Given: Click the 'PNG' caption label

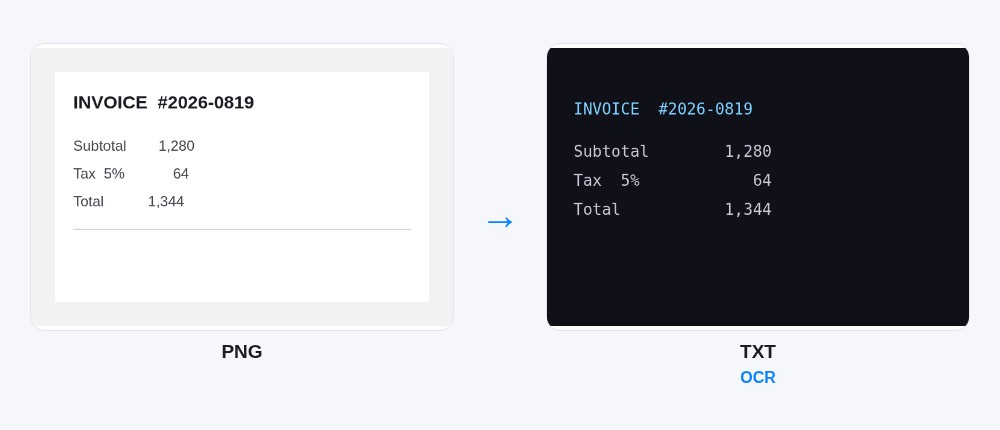Looking at the screenshot, I should (242, 352).
